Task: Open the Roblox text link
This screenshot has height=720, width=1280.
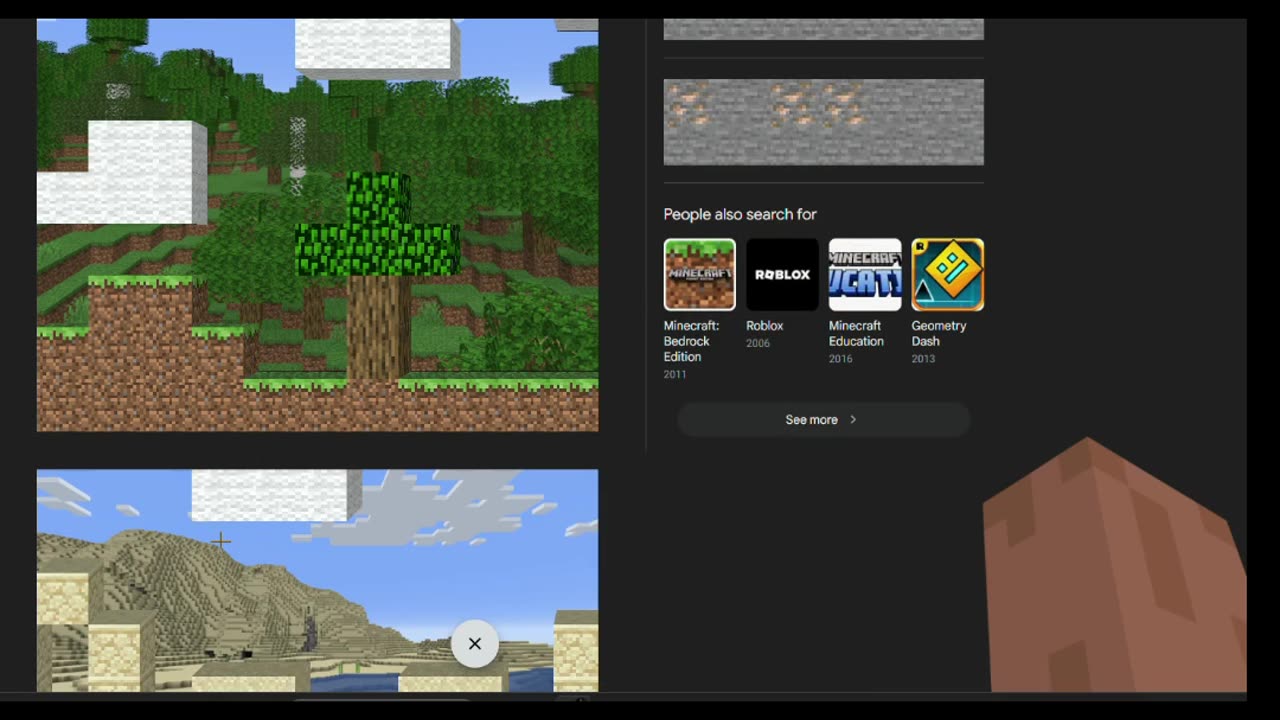Action: pos(764,326)
